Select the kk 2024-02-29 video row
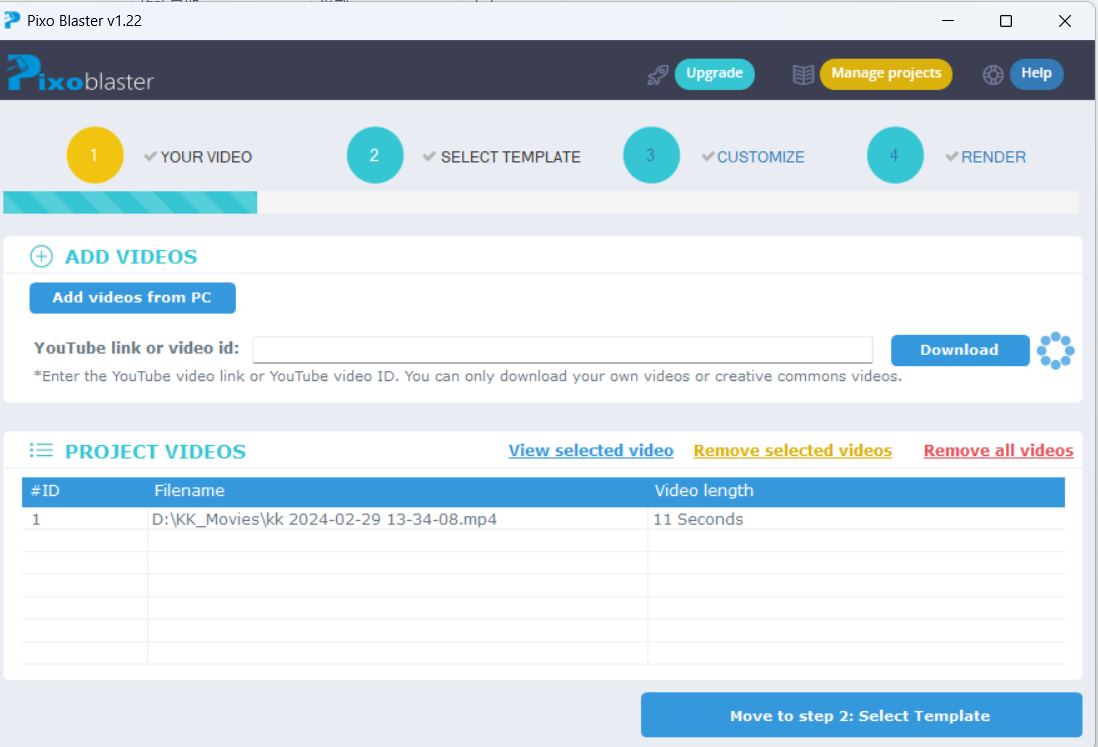The image size is (1098, 747). pyautogui.click(x=324, y=519)
